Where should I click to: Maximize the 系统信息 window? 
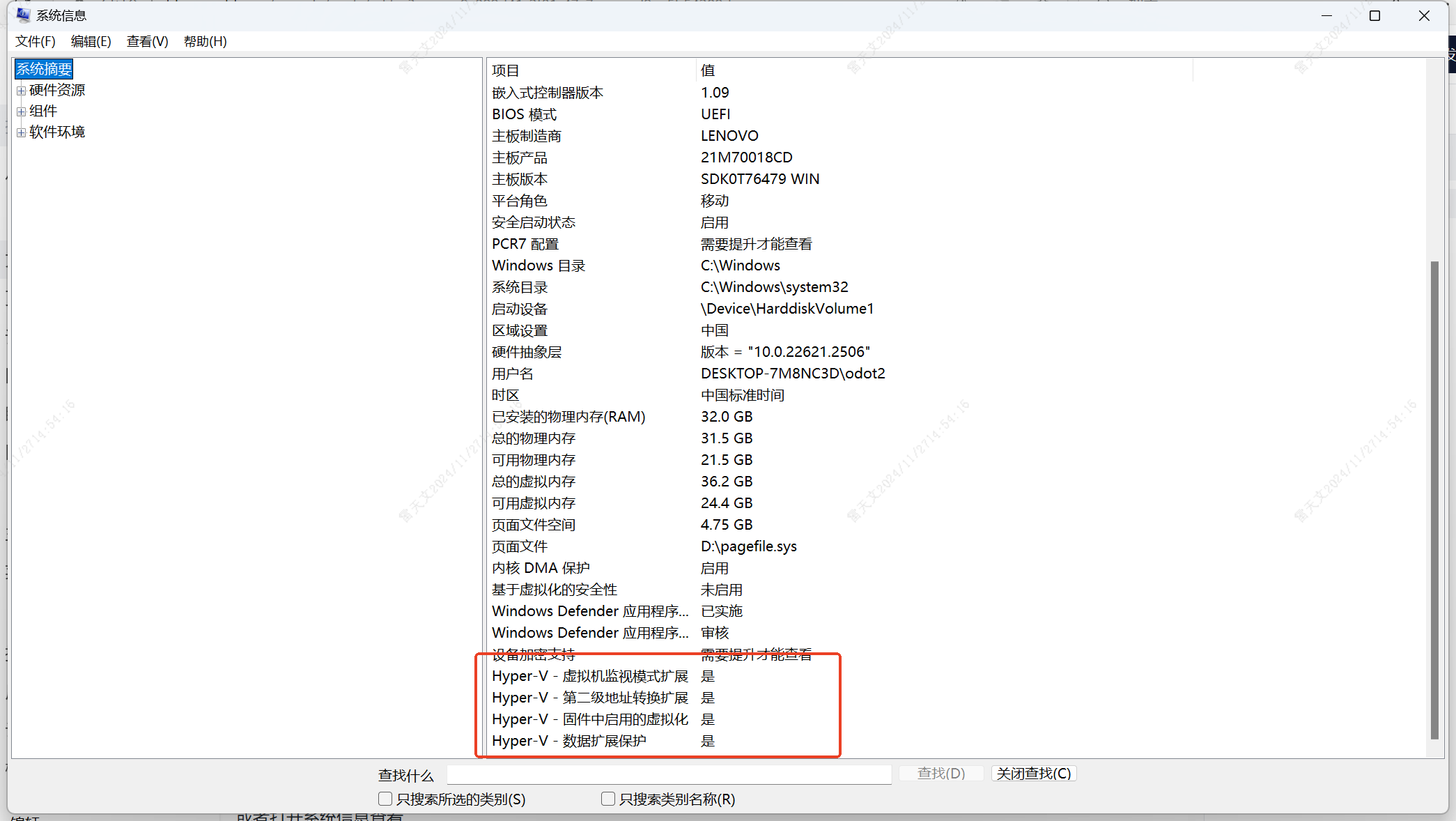(1374, 15)
